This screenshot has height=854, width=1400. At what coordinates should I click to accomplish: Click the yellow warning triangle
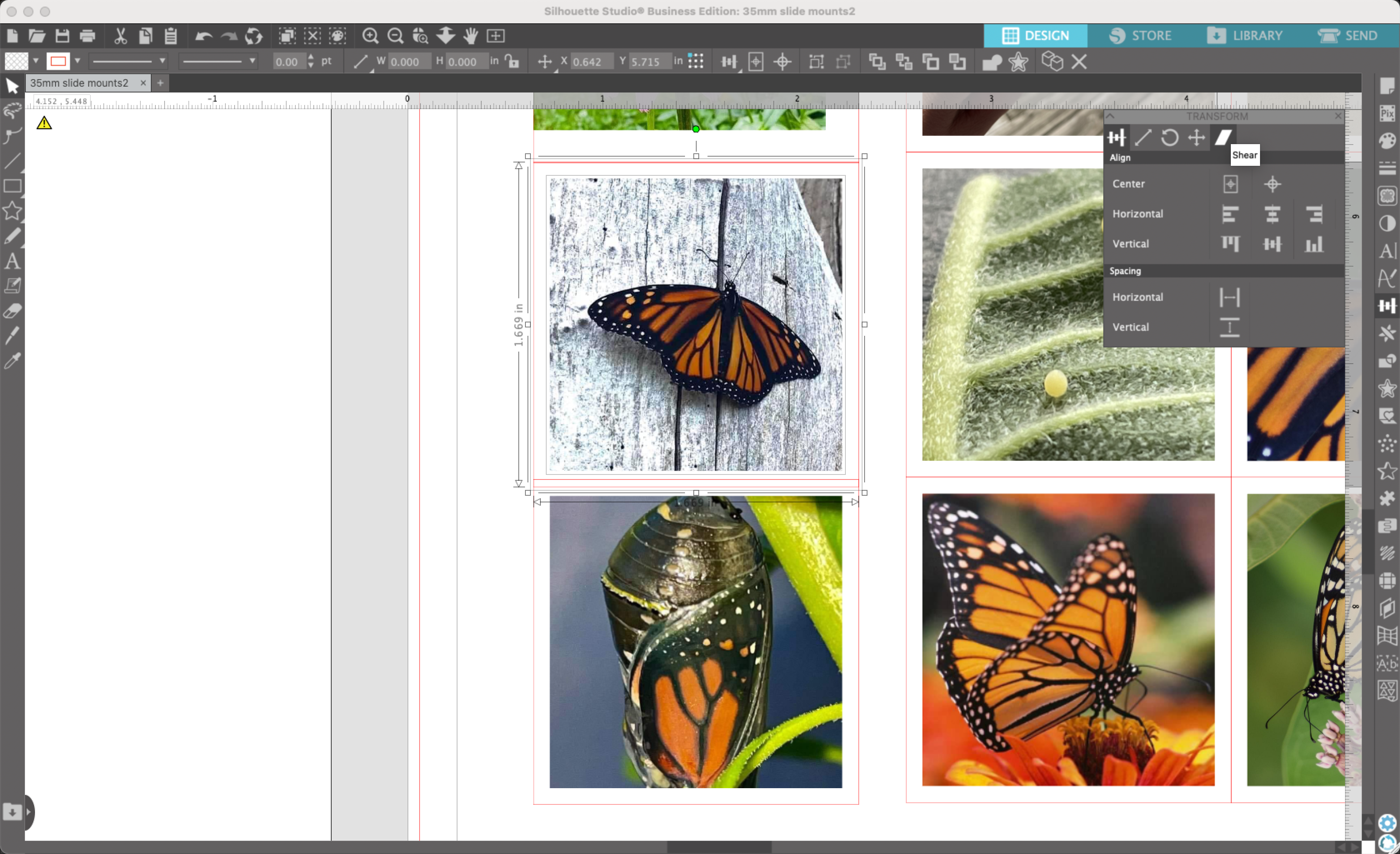point(44,123)
